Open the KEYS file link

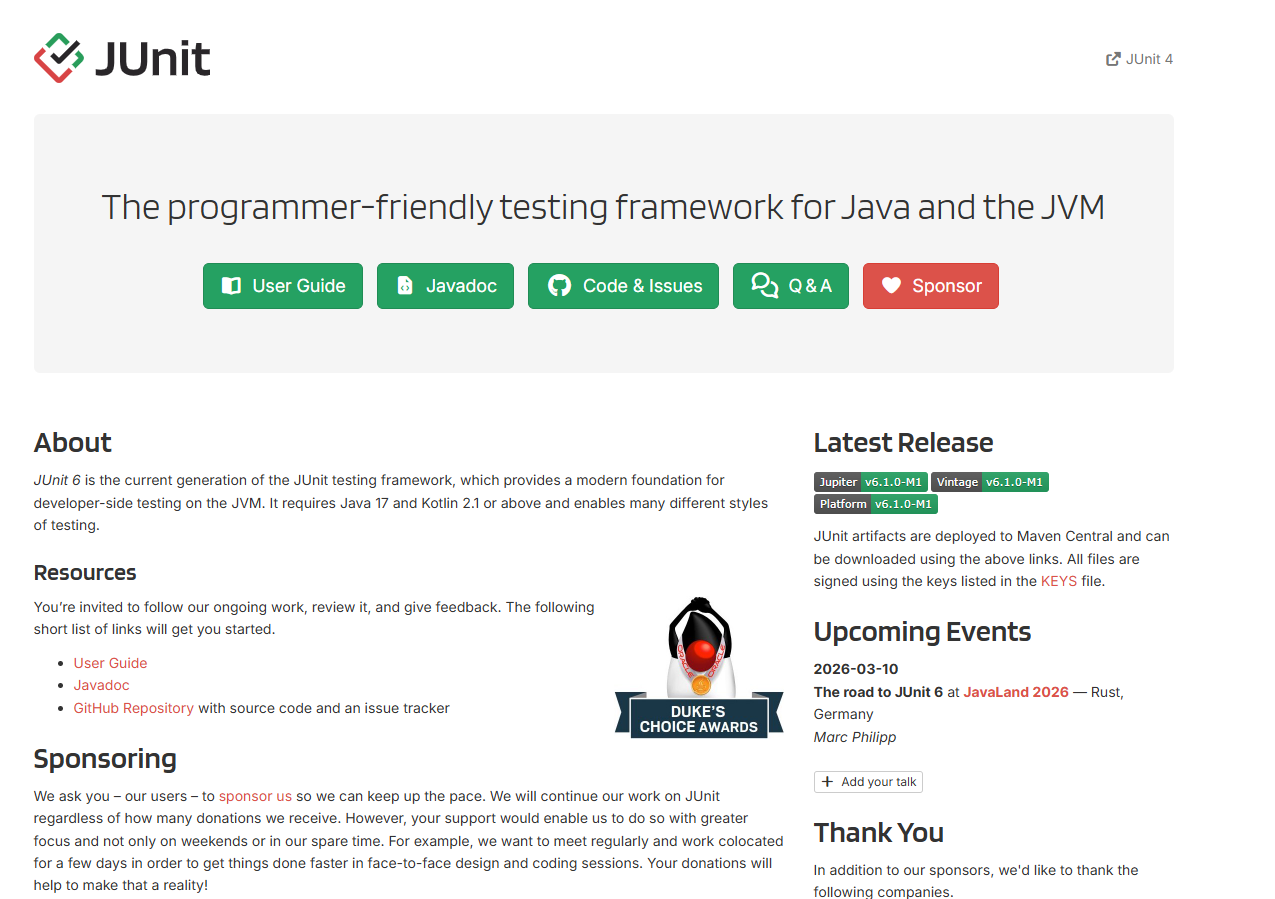point(1058,581)
